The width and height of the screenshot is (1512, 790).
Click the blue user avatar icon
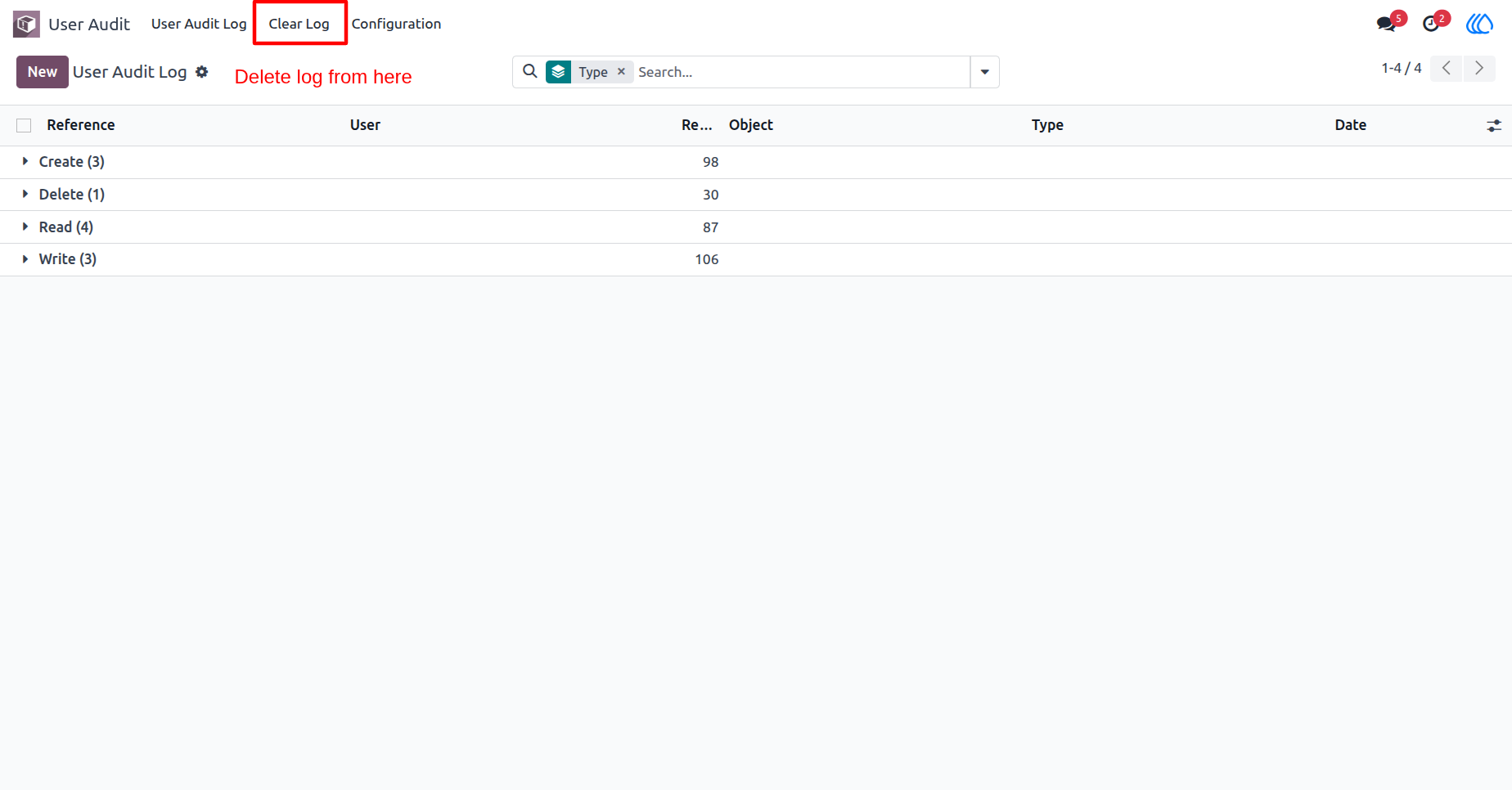1479,24
